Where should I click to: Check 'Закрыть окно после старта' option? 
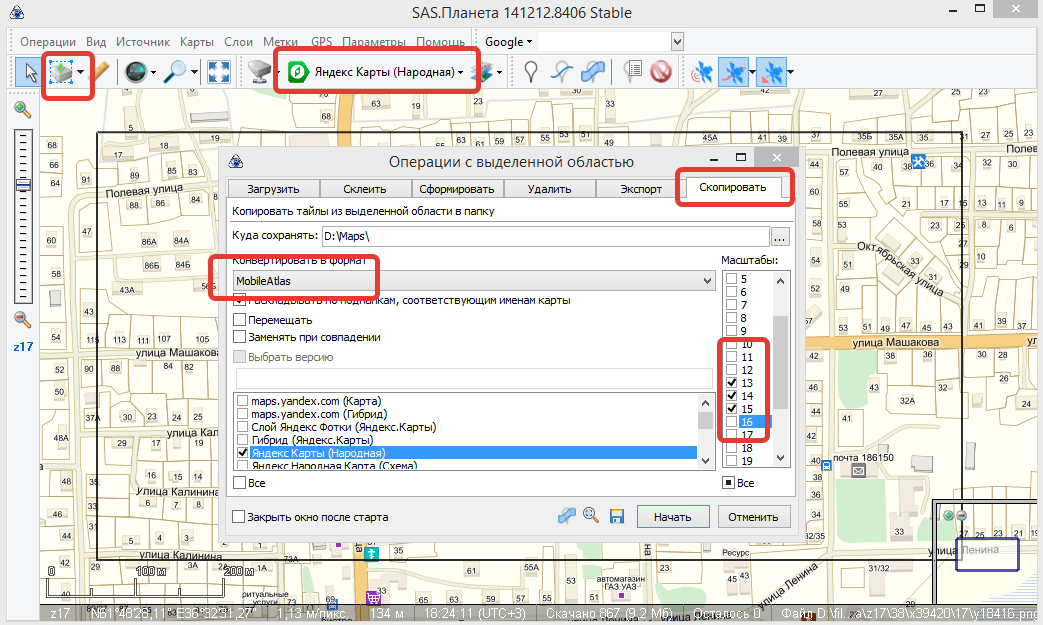239,517
